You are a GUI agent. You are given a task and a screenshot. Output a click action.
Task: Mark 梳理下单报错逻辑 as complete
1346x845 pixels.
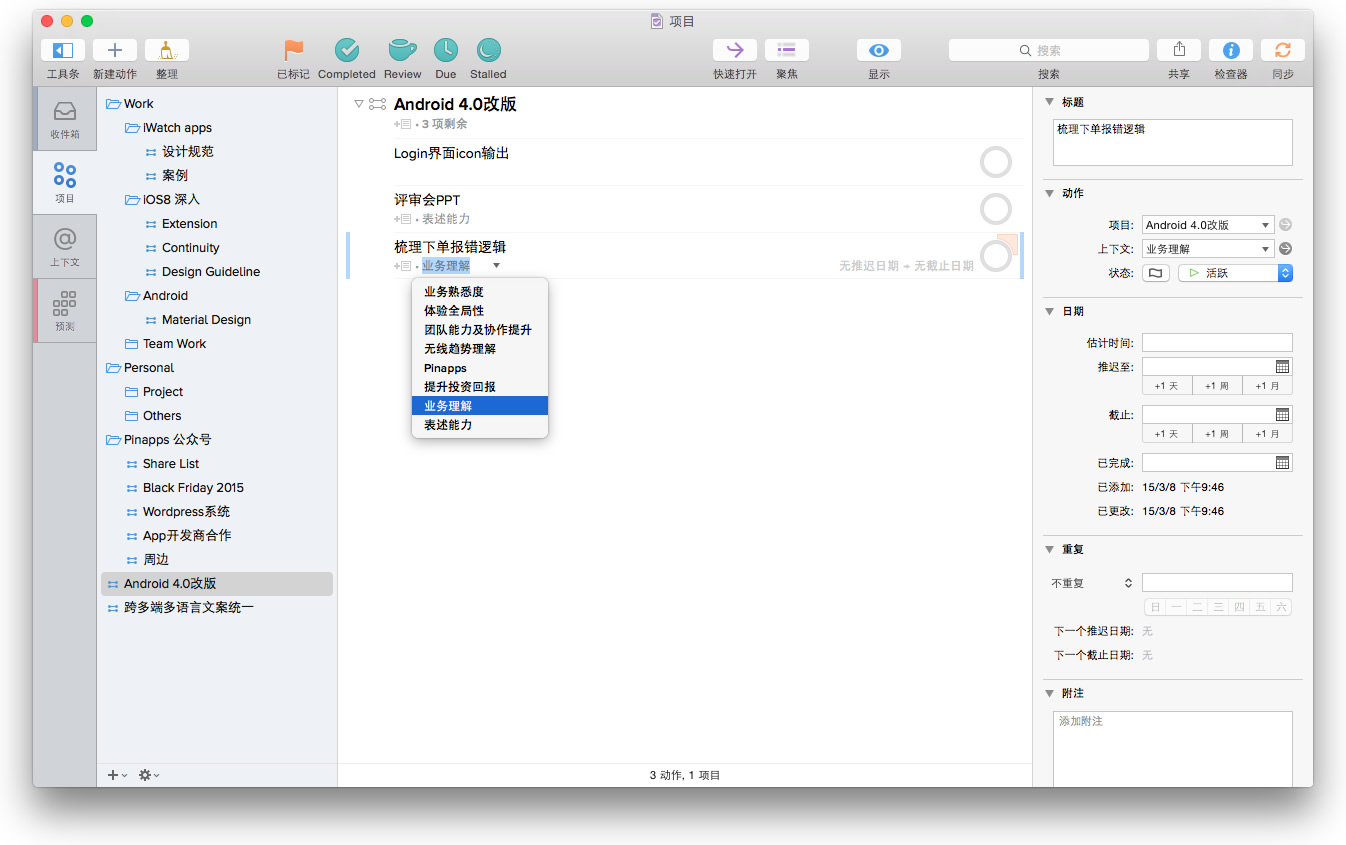996,256
